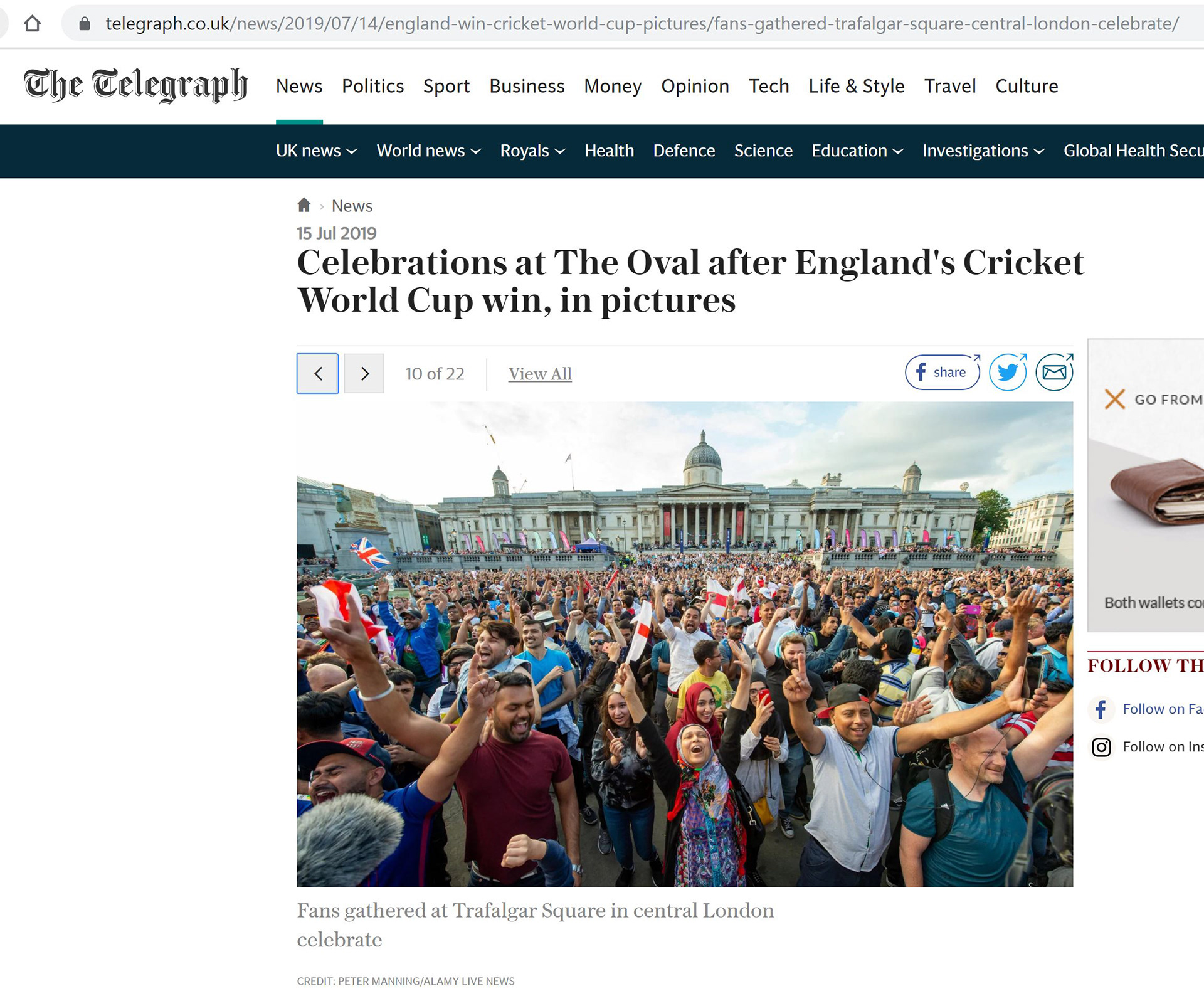Share the gallery on Twitter
This screenshot has width=1204, height=1001.
pos(1008,373)
